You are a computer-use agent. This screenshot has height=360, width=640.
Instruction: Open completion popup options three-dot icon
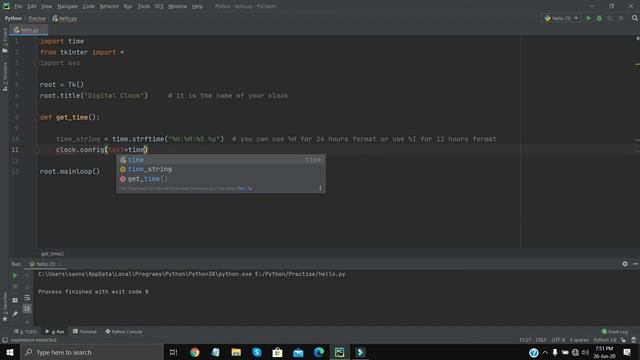pos(320,188)
